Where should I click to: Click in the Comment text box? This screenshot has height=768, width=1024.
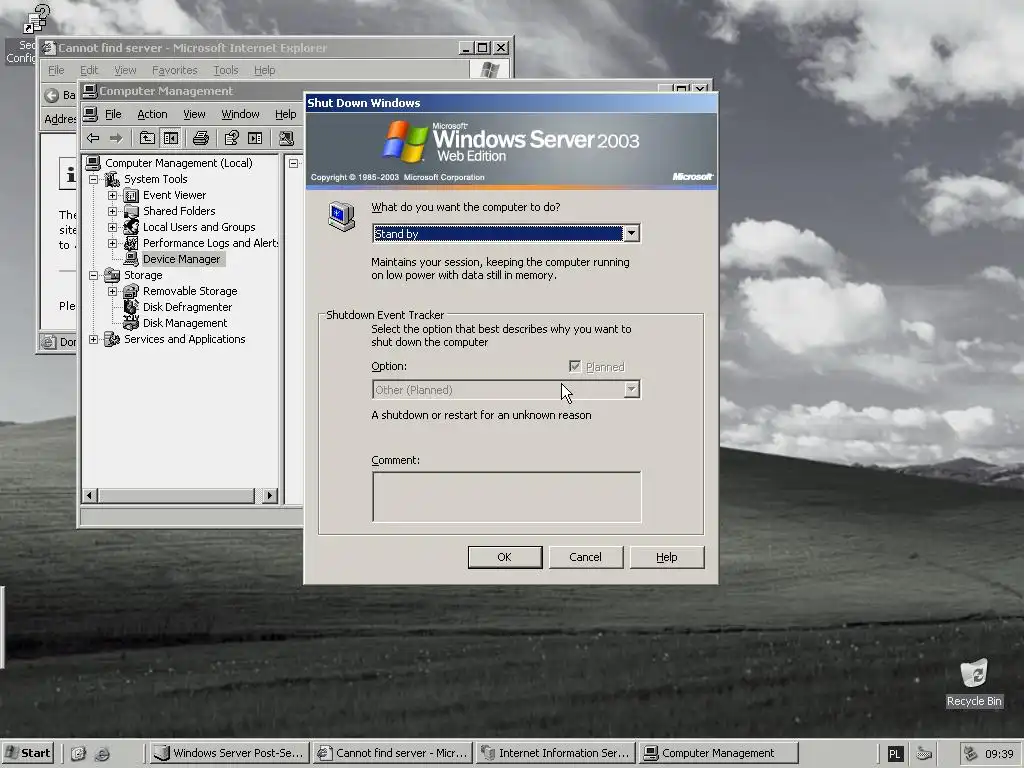[507, 497]
